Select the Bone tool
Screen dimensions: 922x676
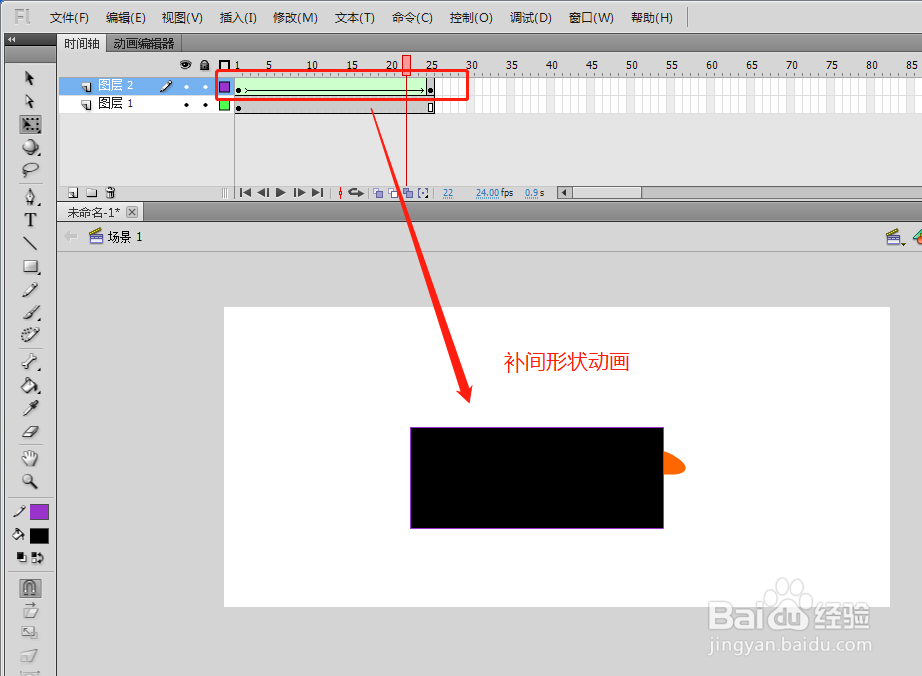[x=30, y=362]
